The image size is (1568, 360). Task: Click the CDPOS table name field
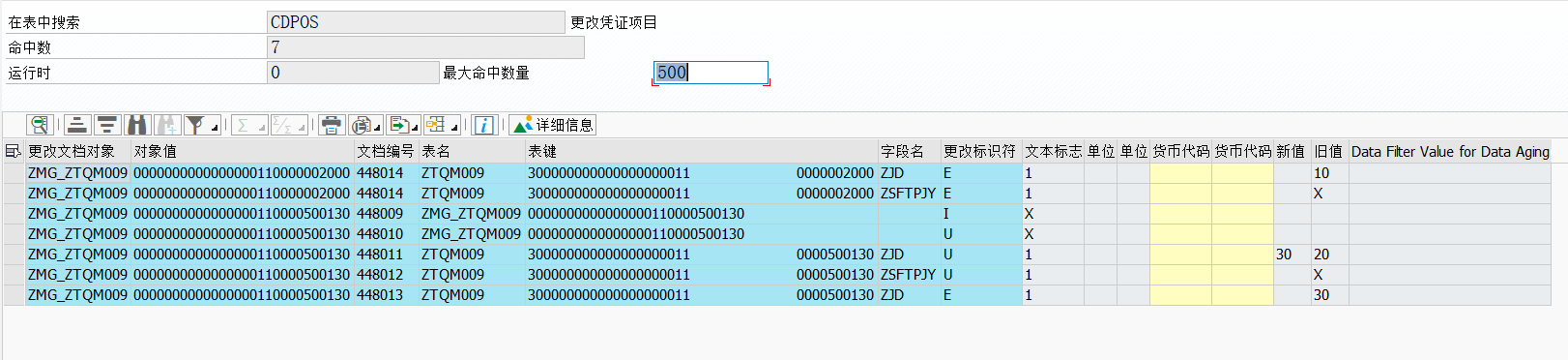click(416, 22)
